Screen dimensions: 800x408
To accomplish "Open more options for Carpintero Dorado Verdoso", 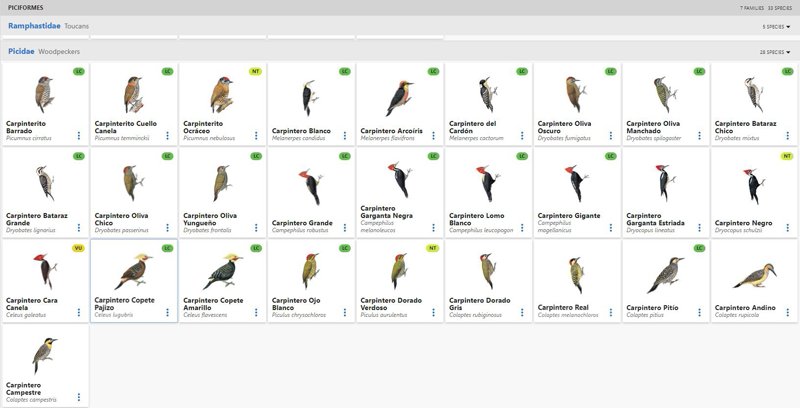I will 433,313.
